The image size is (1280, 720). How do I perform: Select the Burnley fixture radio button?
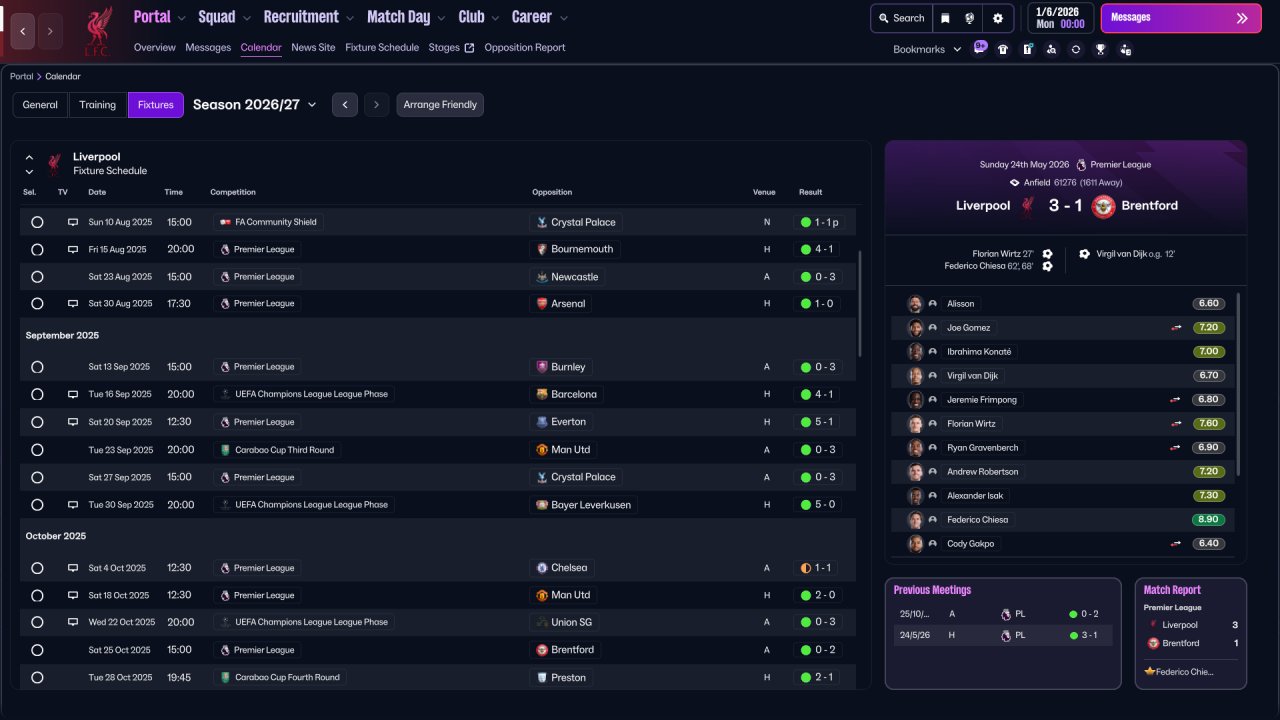(37, 367)
